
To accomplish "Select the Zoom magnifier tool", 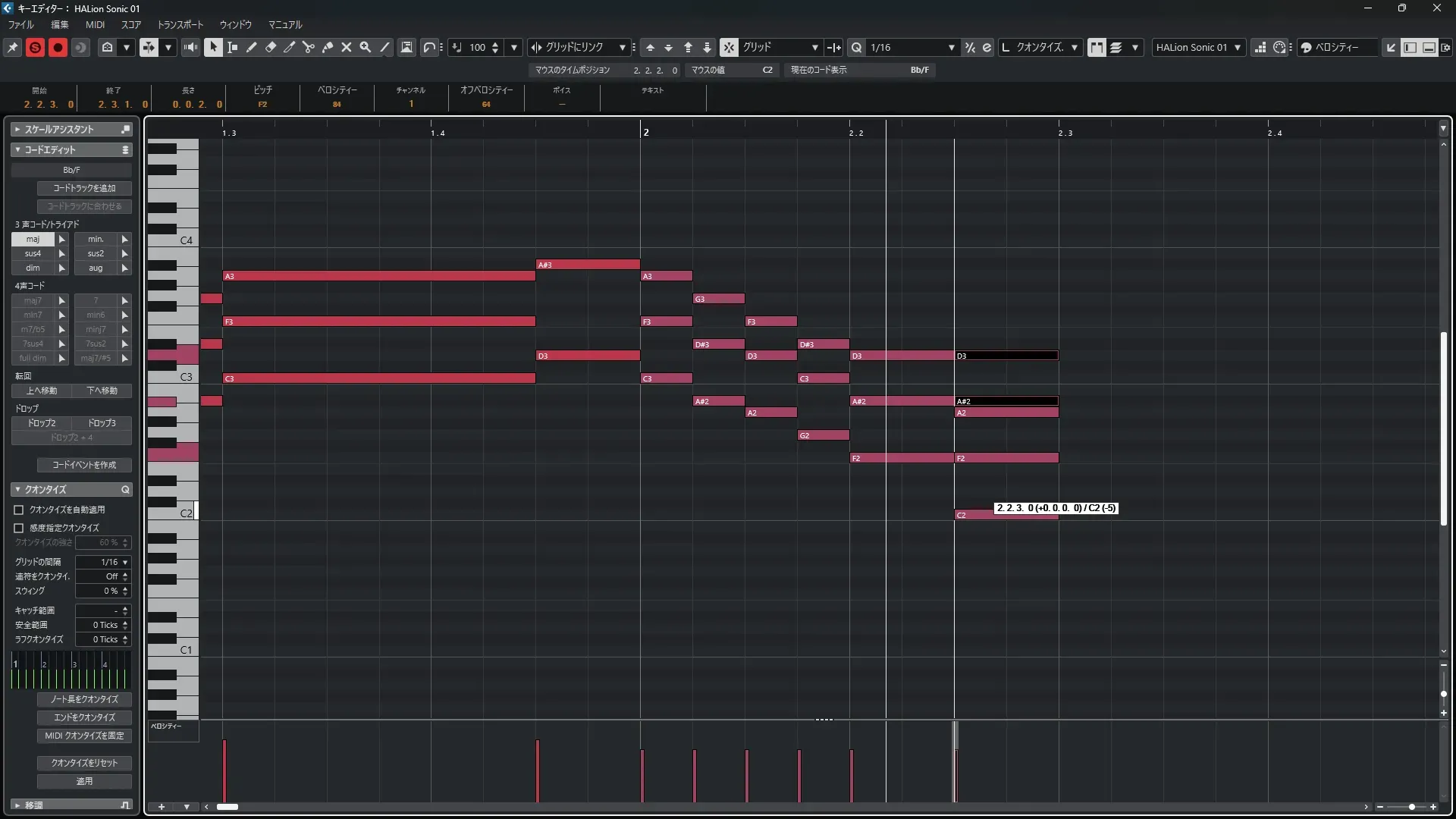I will coord(366,47).
